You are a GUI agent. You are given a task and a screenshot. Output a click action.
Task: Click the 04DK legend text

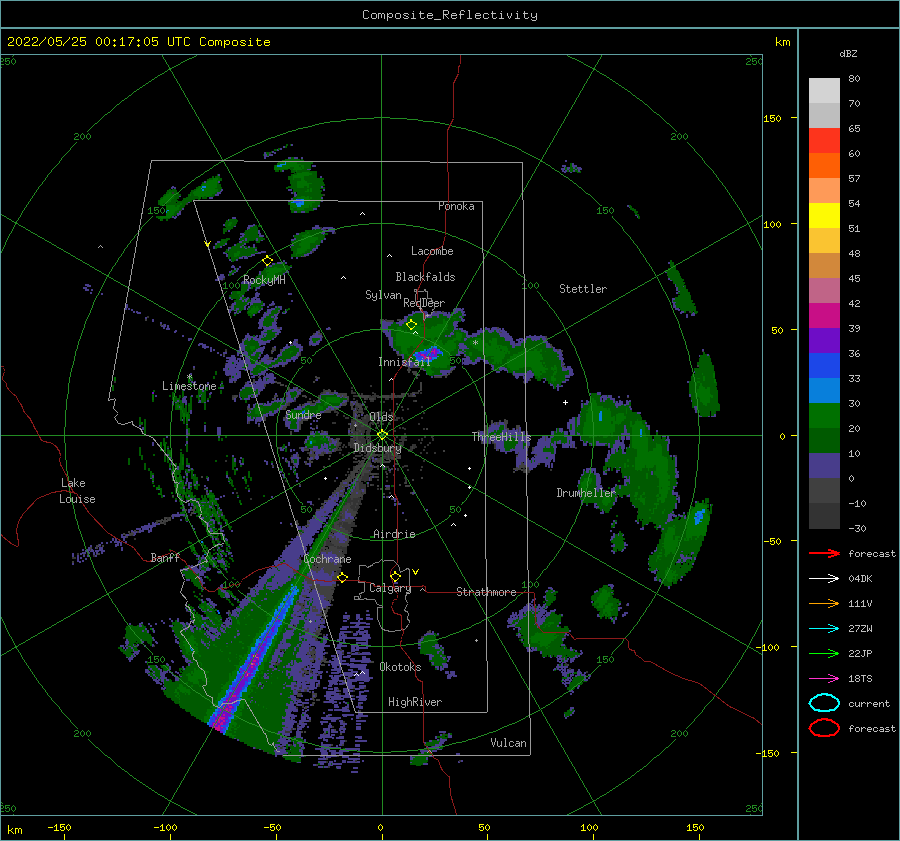point(860,579)
